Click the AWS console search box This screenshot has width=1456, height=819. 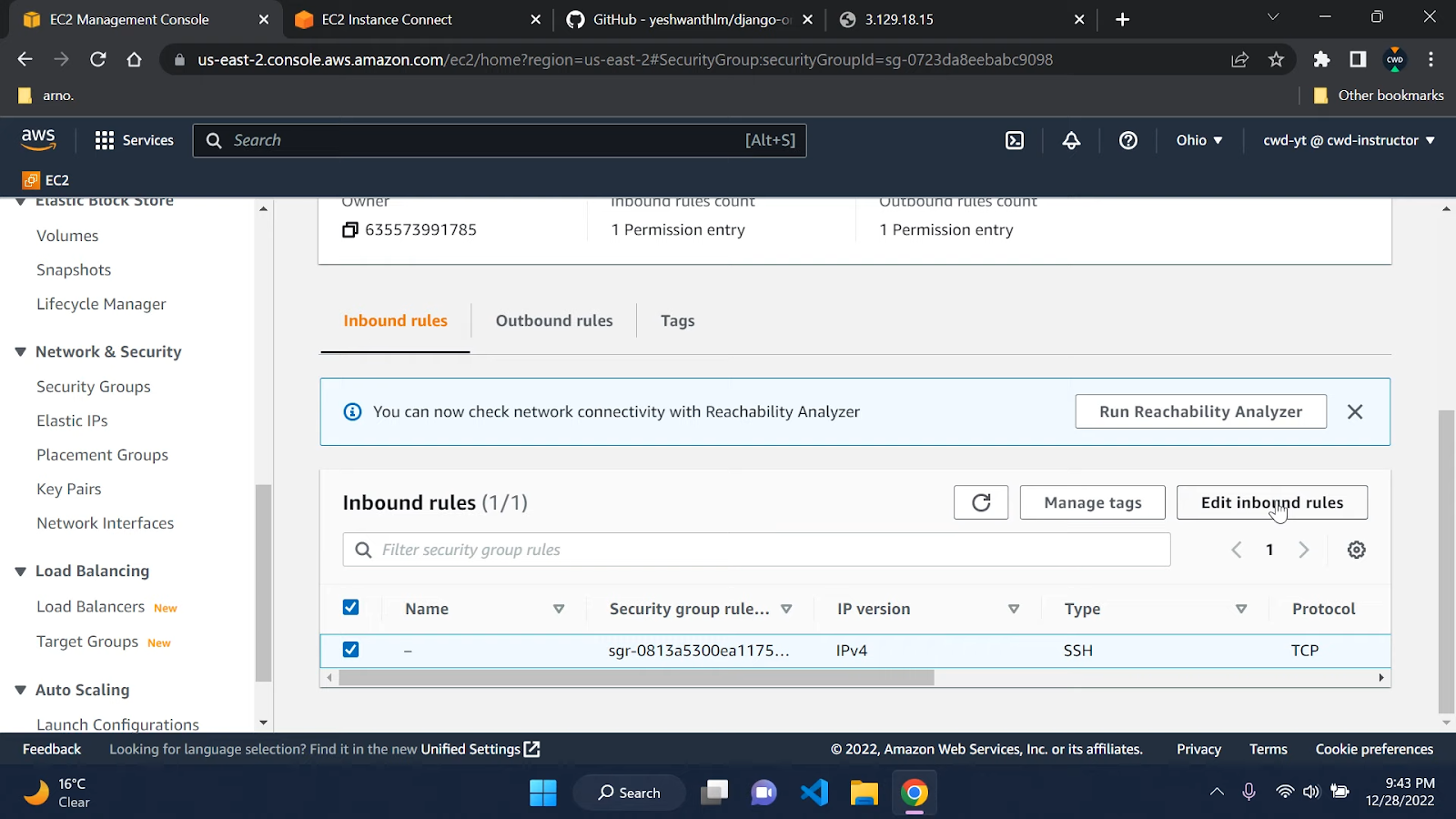coord(500,140)
